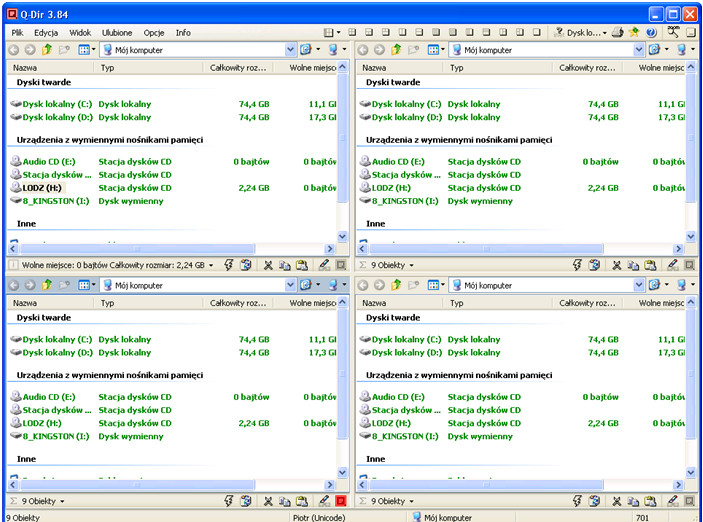Click the copy icon in top-left pane bar
This screenshot has width=703, height=522.
coord(285,265)
